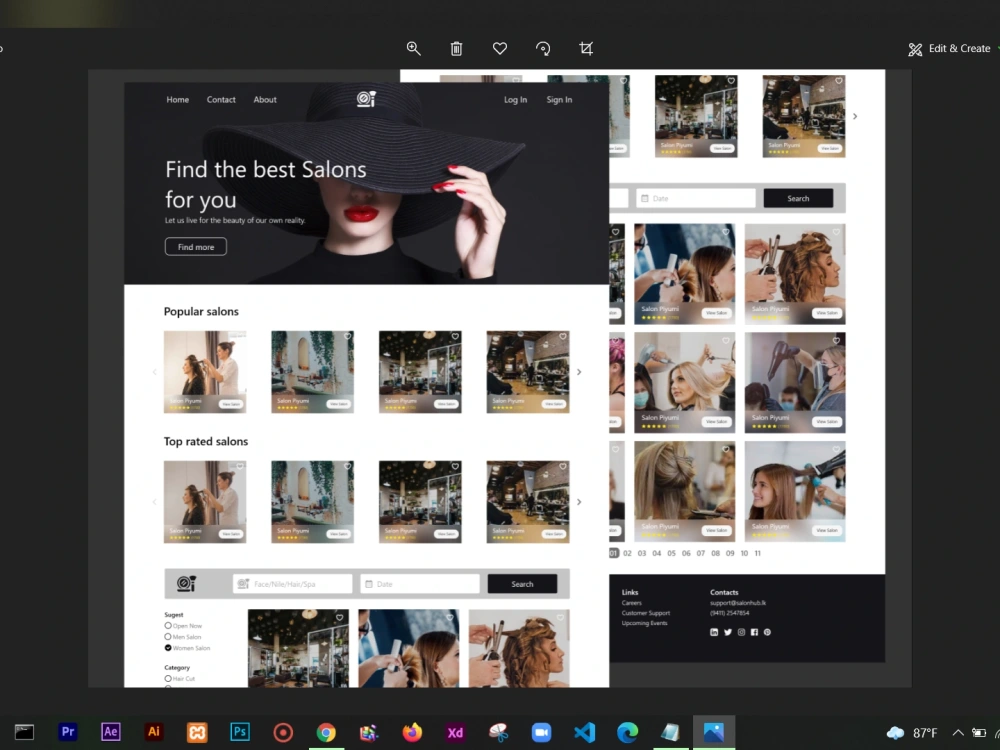Go to page 11 in pagination

758,554
